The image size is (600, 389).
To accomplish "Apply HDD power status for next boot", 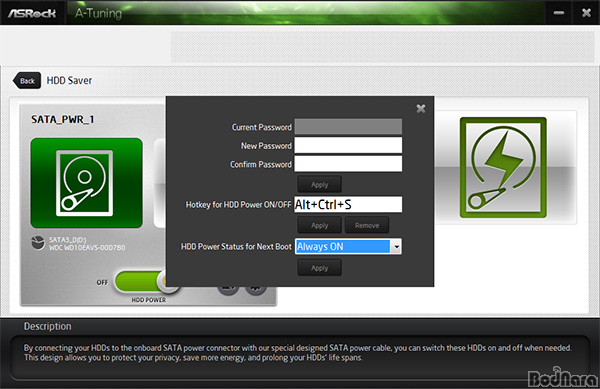I will 320,268.
